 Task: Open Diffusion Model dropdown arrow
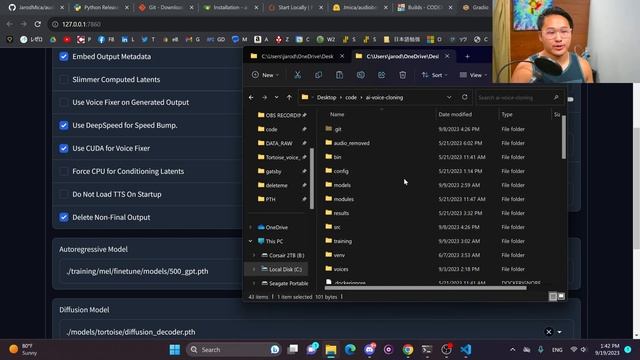point(560,332)
